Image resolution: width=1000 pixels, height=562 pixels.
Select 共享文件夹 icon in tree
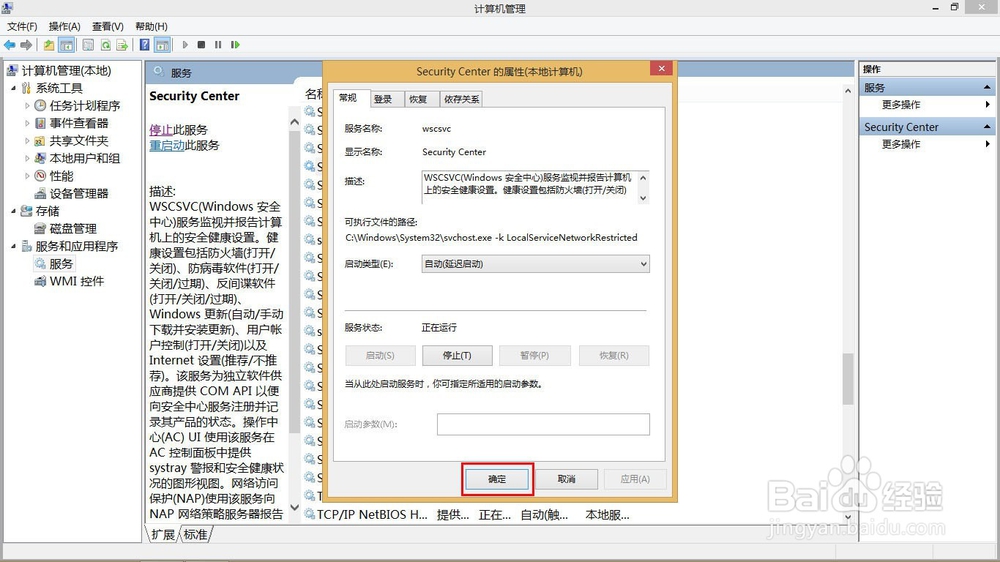click(x=40, y=140)
